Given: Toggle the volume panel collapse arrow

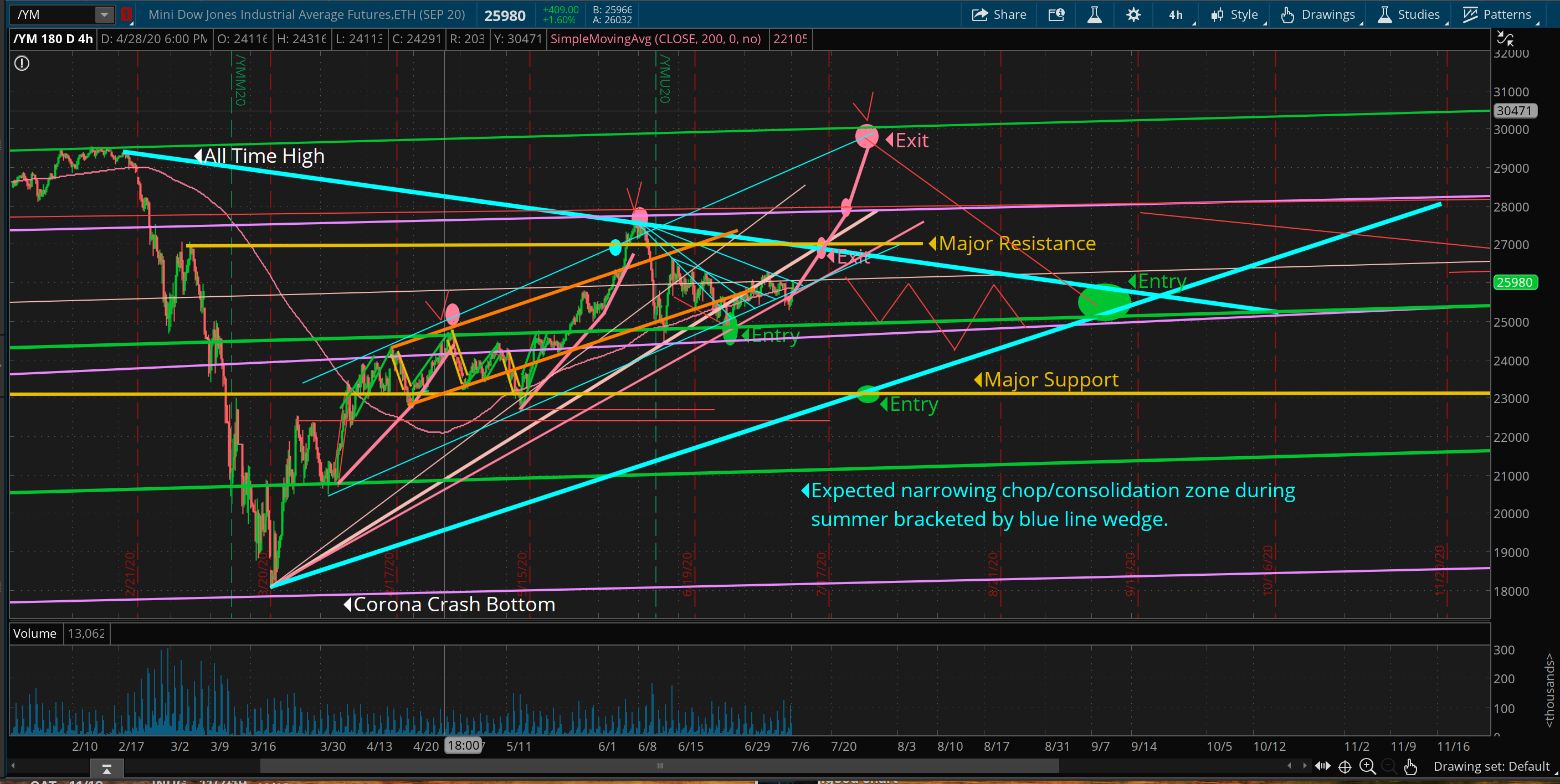Looking at the screenshot, I should click(106, 768).
